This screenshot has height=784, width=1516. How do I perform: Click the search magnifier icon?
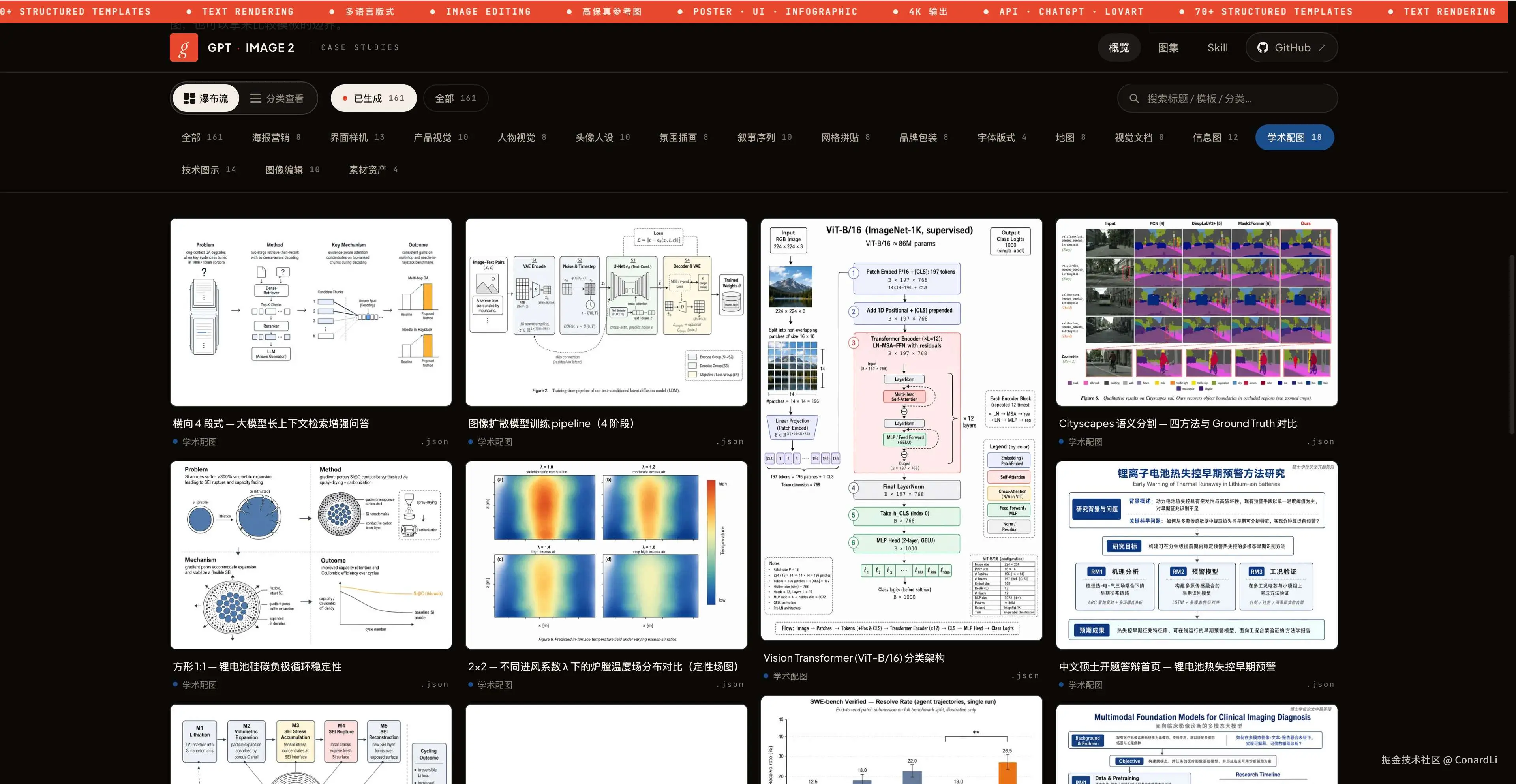coord(1133,98)
